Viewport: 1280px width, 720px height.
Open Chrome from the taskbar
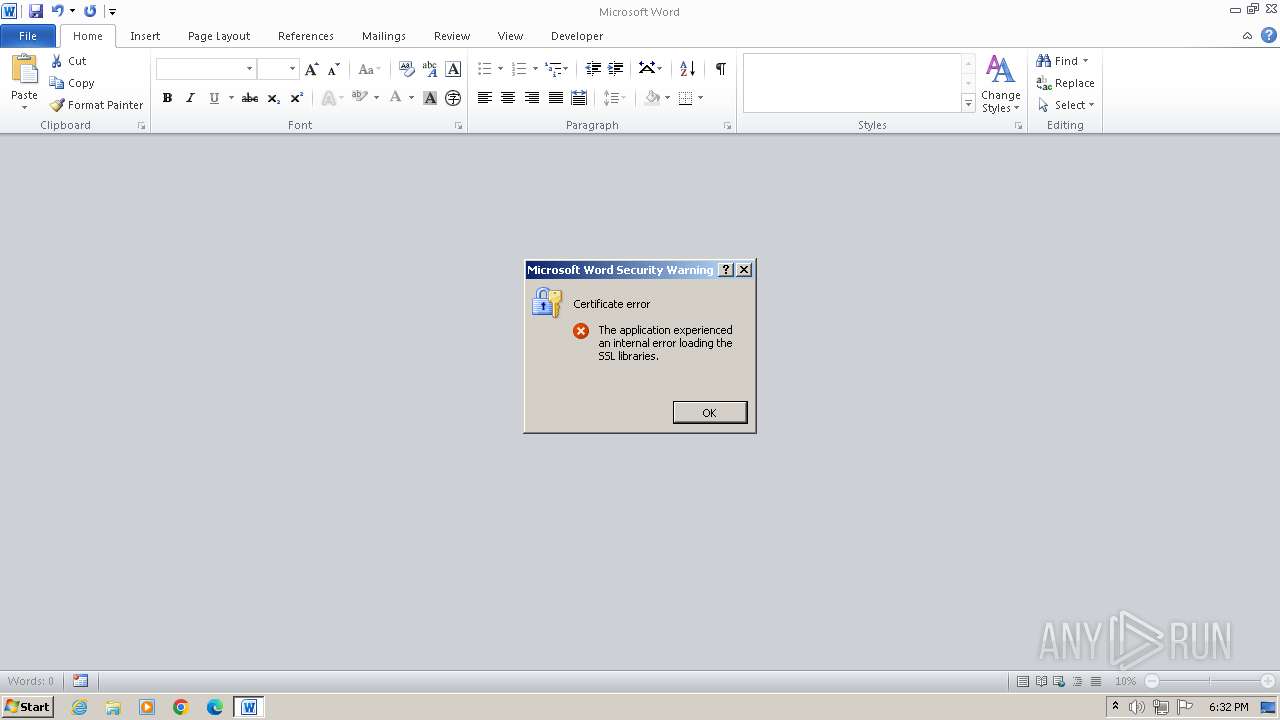(181, 707)
